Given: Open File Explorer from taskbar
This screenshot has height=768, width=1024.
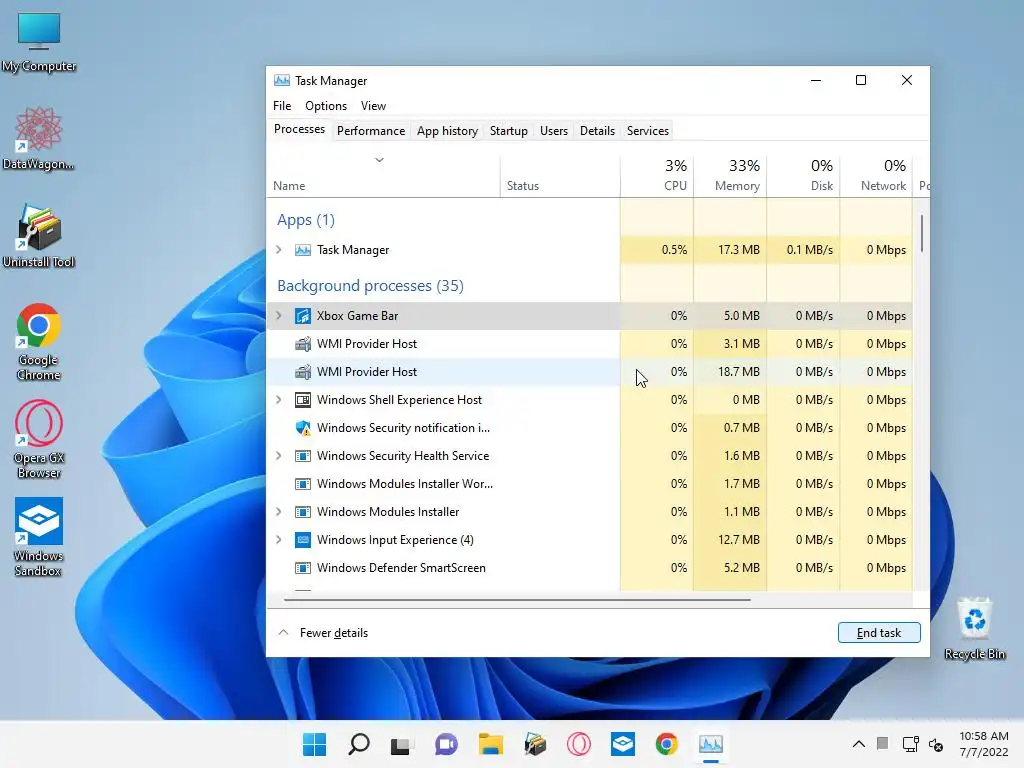Looking at the screenshot, I should coord(490,744).
